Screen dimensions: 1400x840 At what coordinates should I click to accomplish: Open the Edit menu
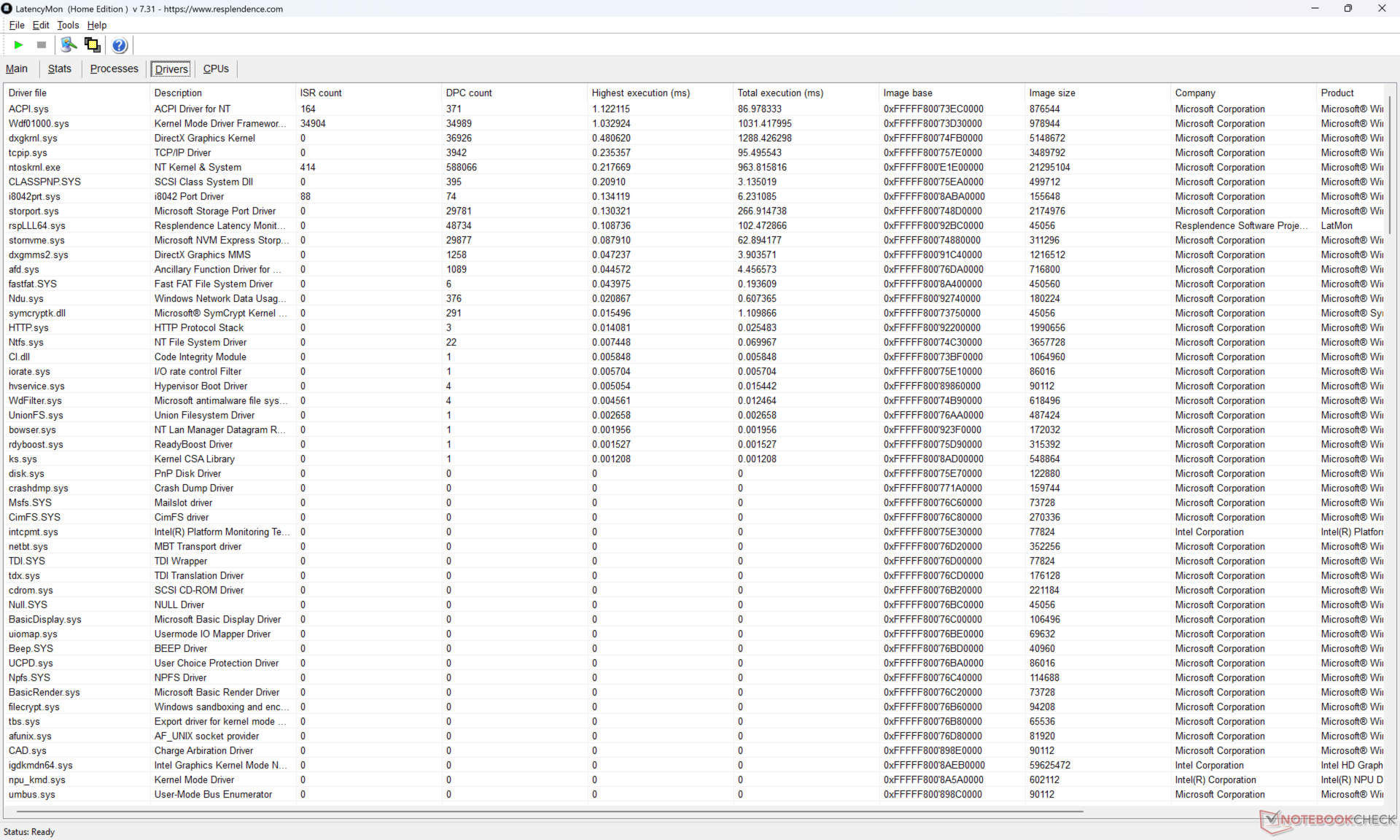(x=41, y=25)
